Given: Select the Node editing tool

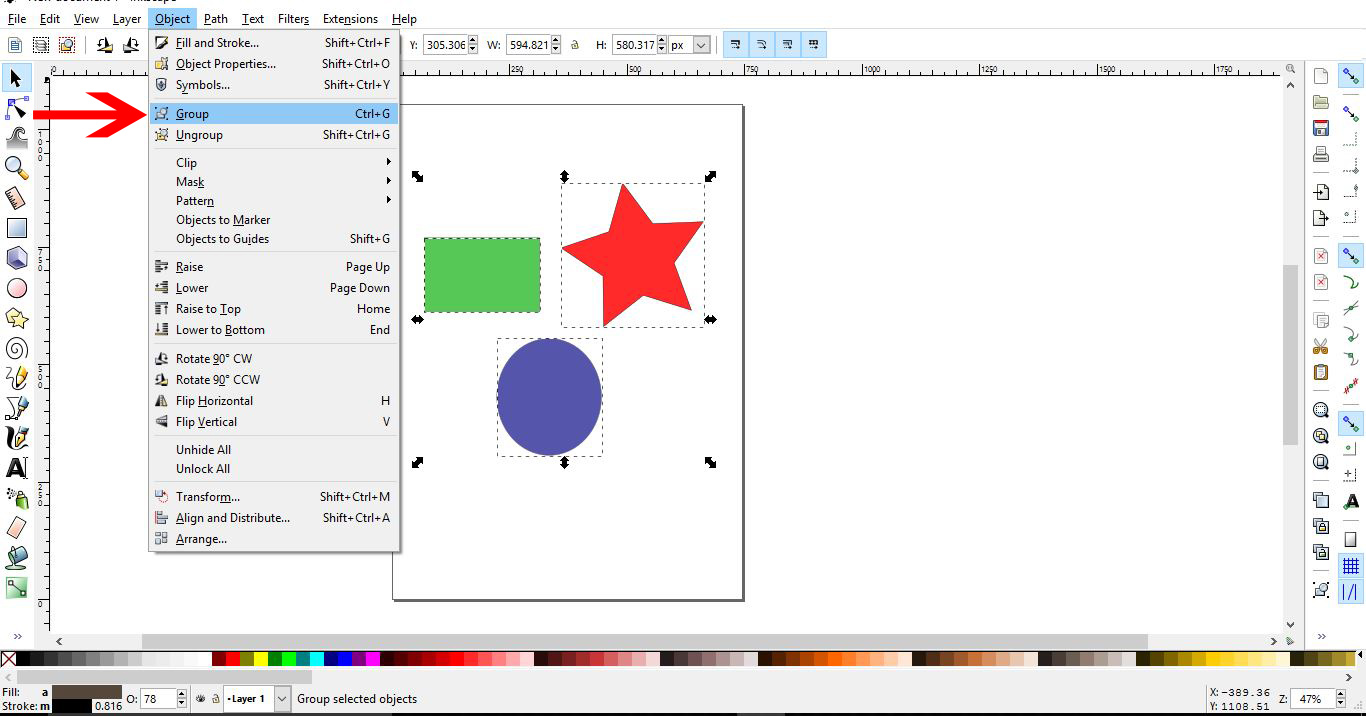Looking at the screenshot, I should click(16, 108).
